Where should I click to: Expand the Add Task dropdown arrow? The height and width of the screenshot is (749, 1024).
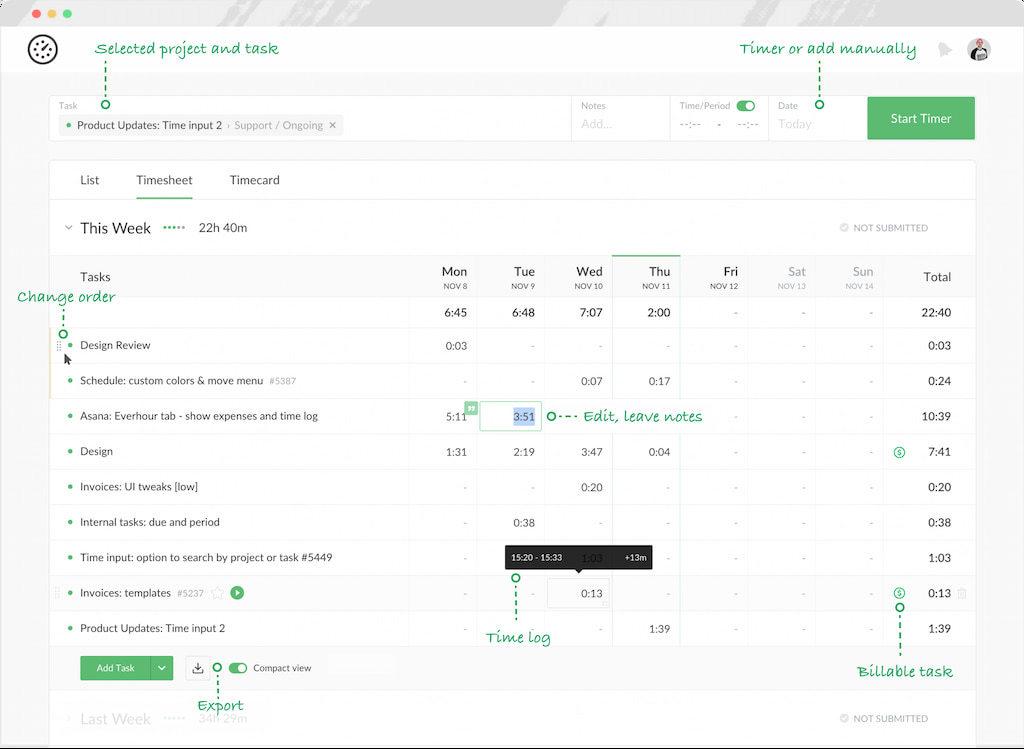click(163, 667)
